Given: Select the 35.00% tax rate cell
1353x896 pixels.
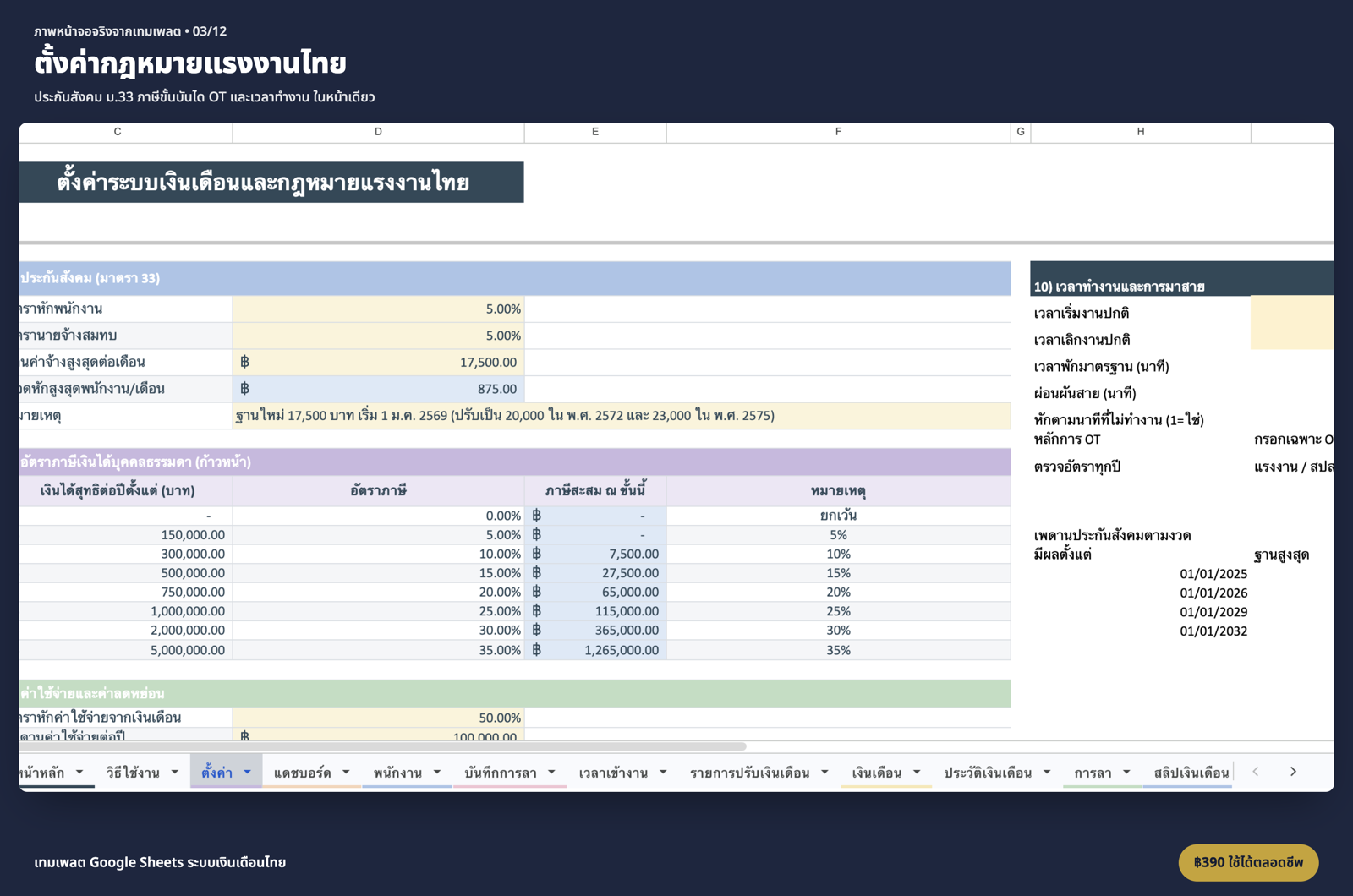Looking at the screenshot, I should (x=378, y=650).
